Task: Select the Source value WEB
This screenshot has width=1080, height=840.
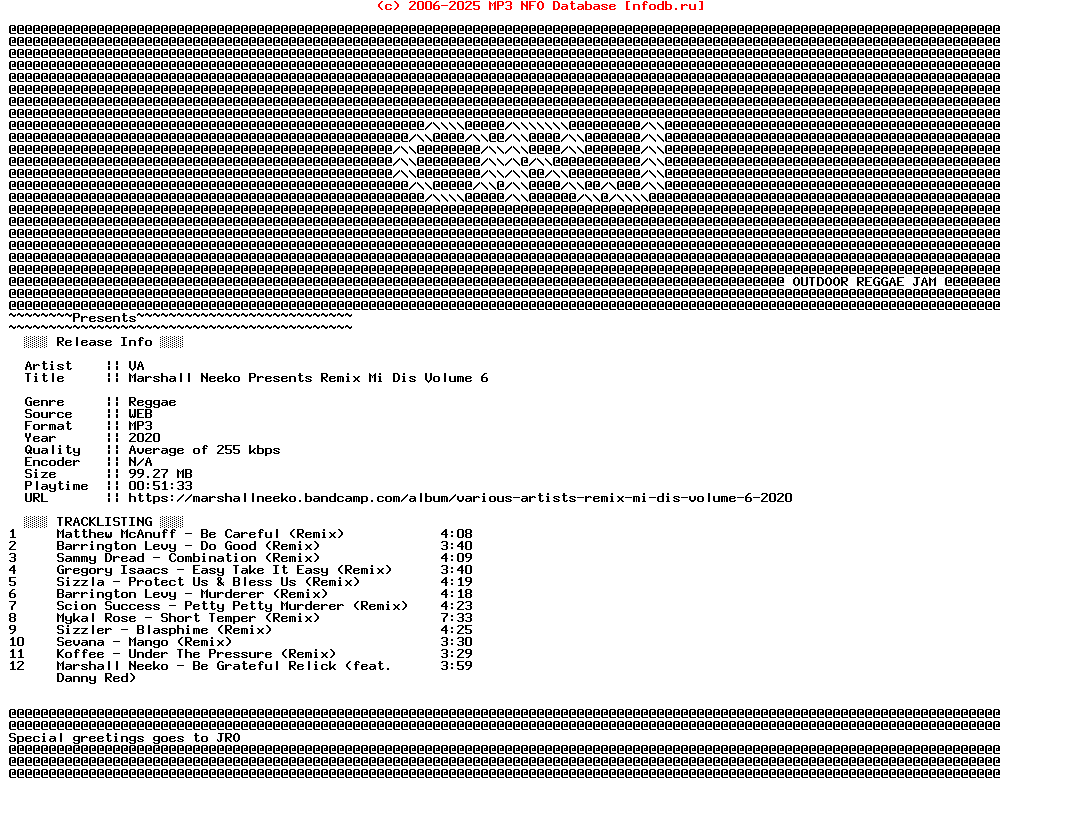Action: 141,414
